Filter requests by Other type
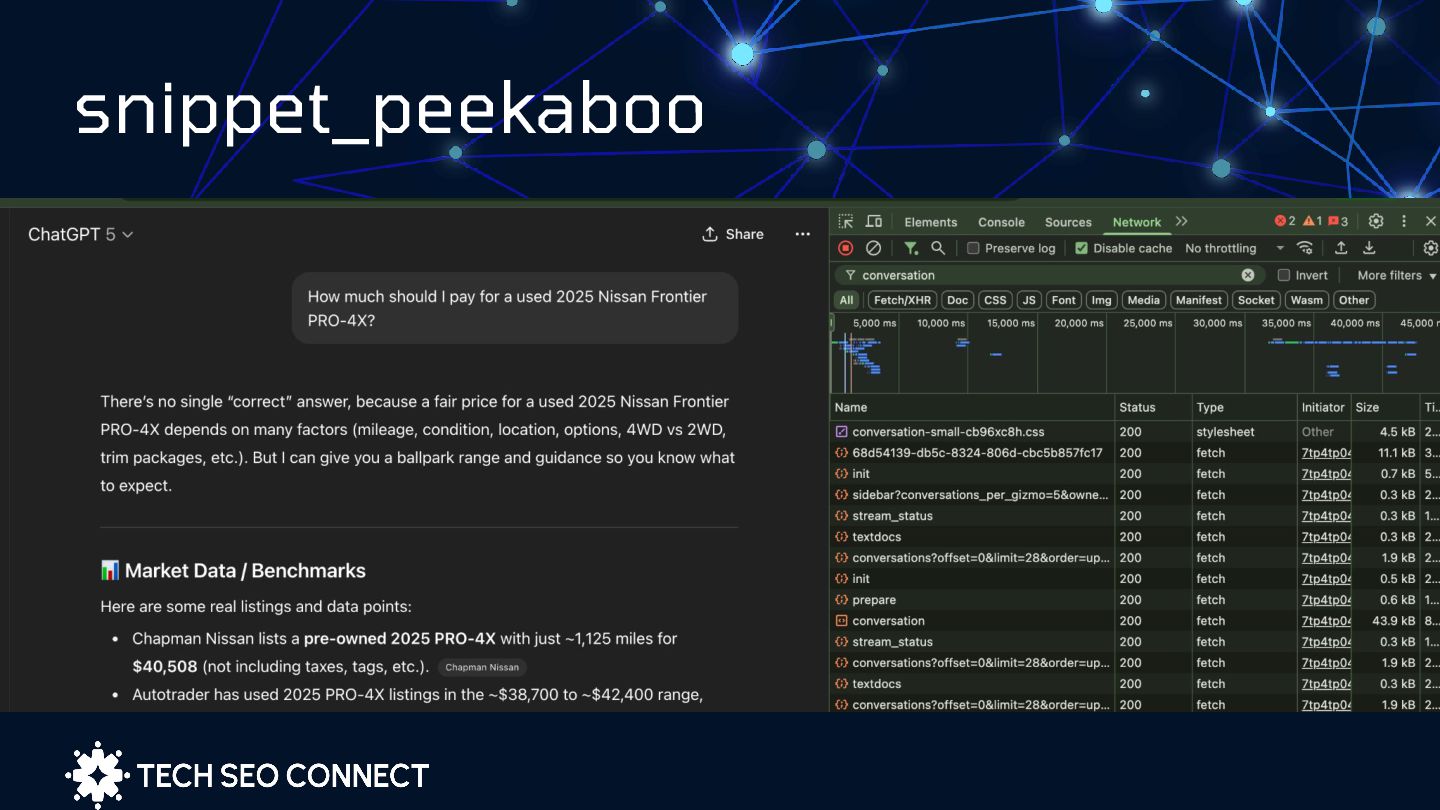Image resolution: width=1440 pixels, height=810 pixels. point(1354,300)
